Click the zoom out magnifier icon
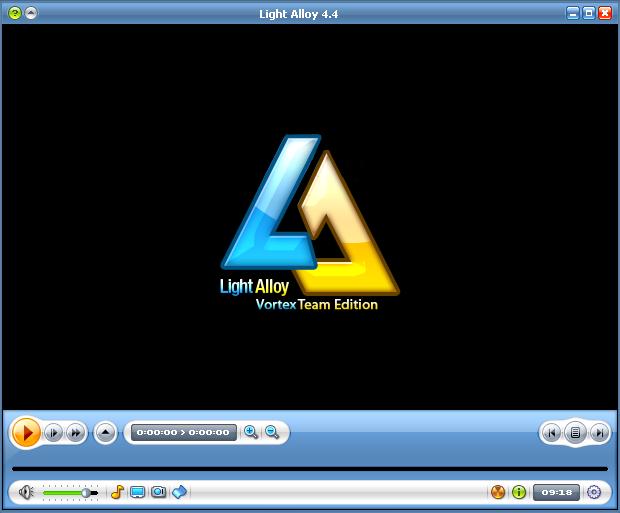620x513 pixels. pyautogui.click(x=272, y=432)
